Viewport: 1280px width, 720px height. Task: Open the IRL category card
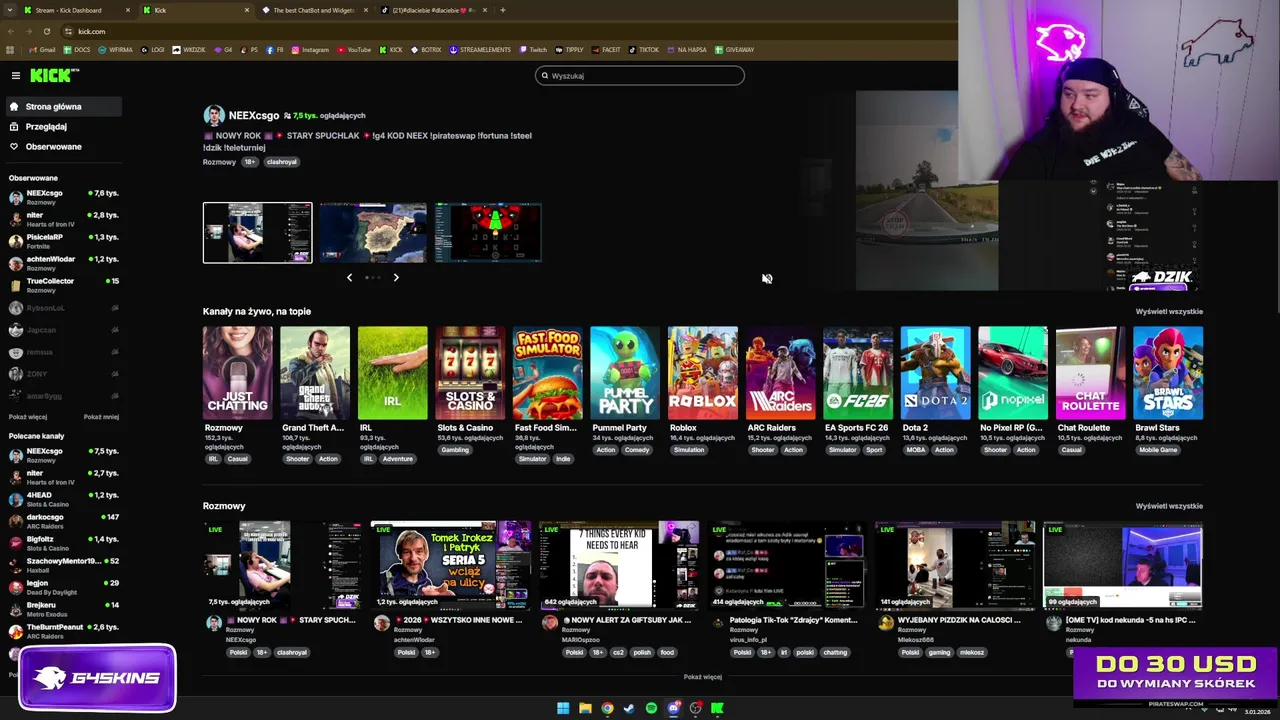(x=392, y=373)
